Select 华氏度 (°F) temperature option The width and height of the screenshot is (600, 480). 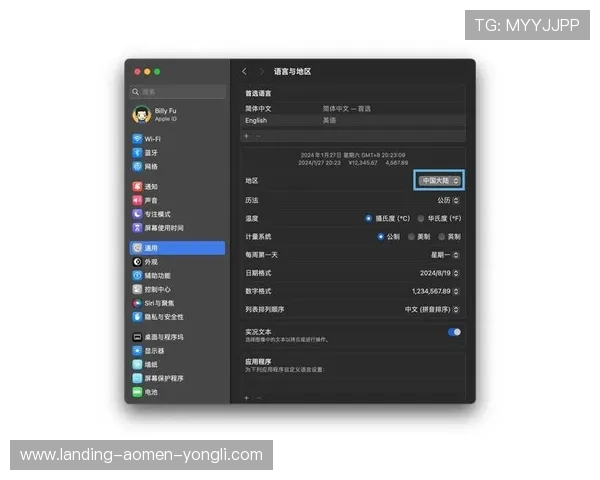click(421, 219)
